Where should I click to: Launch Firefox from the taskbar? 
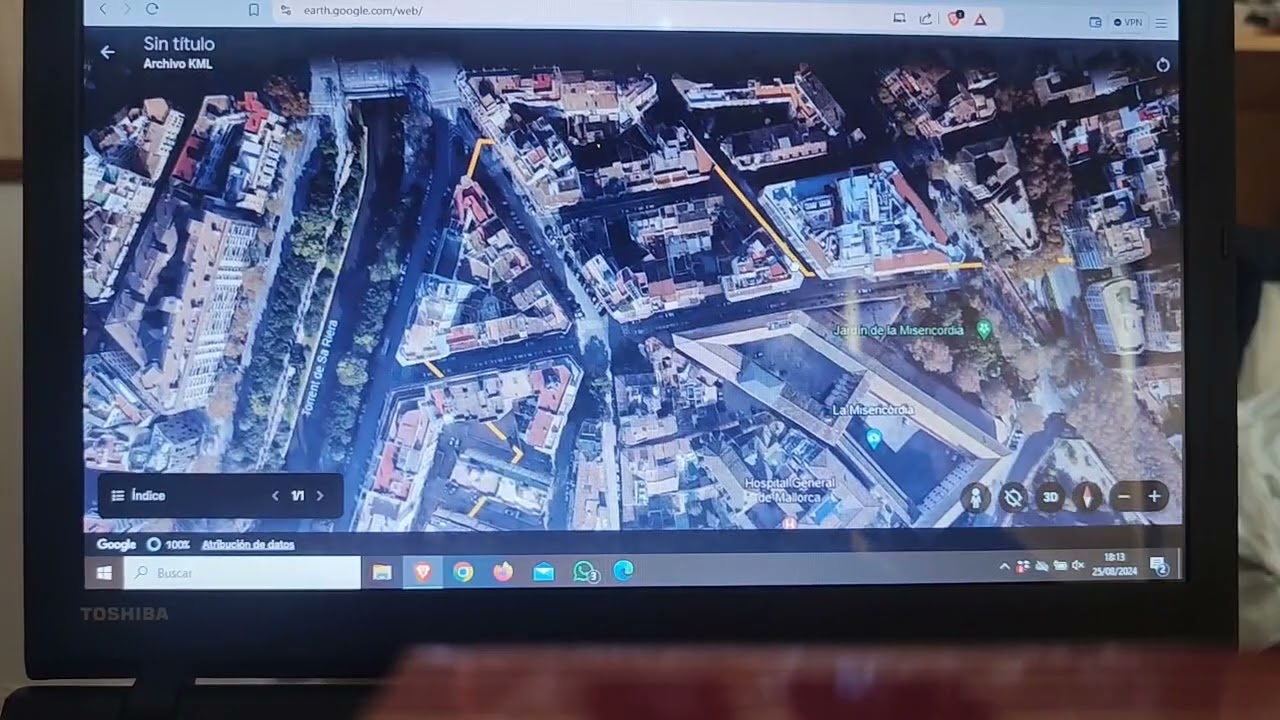[x=503, y=571]
